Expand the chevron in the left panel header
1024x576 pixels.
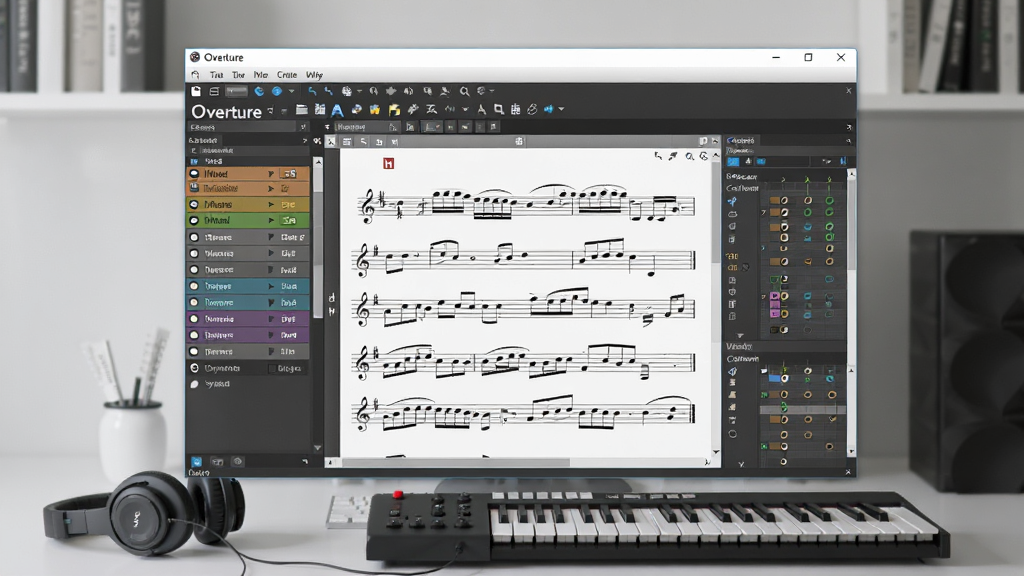(304, 140)
